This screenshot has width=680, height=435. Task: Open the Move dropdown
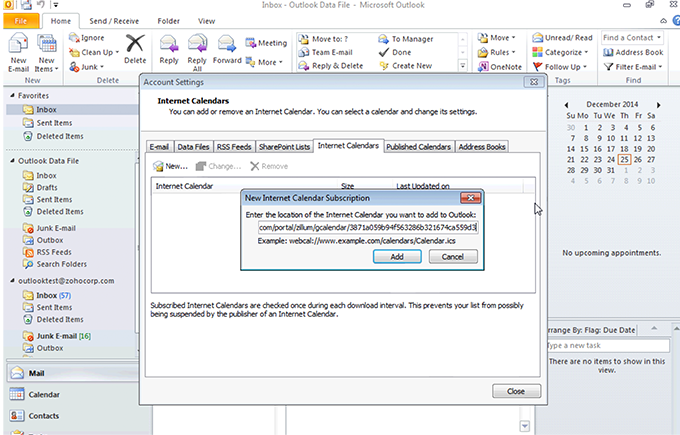click(x=497, y=38)
